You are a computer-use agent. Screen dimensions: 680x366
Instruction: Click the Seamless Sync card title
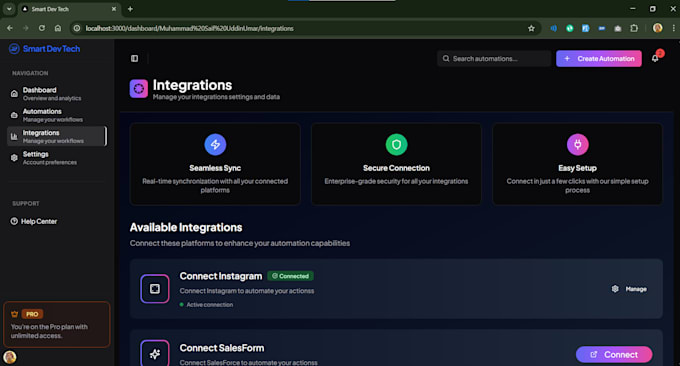click(215, 168)
